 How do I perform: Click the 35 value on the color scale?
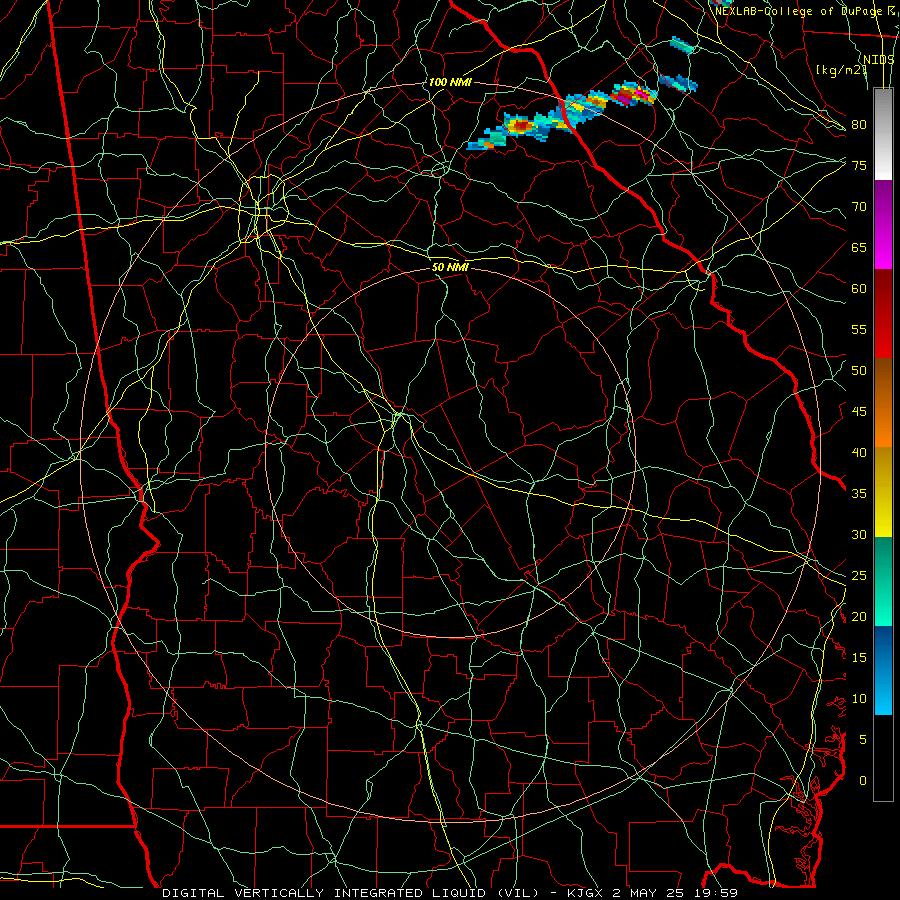pos(859,494)
